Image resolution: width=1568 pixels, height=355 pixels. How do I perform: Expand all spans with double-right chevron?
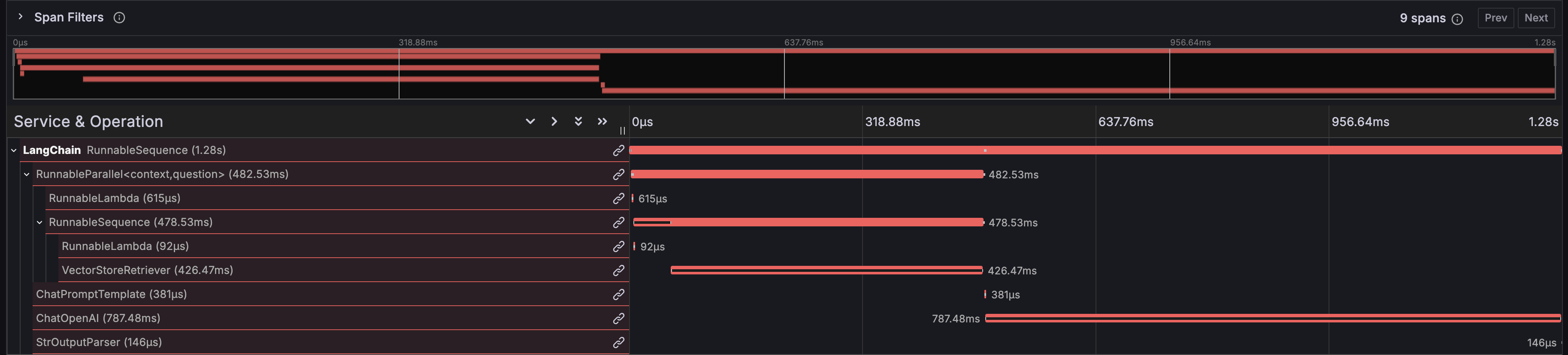(x=602, y=122)
